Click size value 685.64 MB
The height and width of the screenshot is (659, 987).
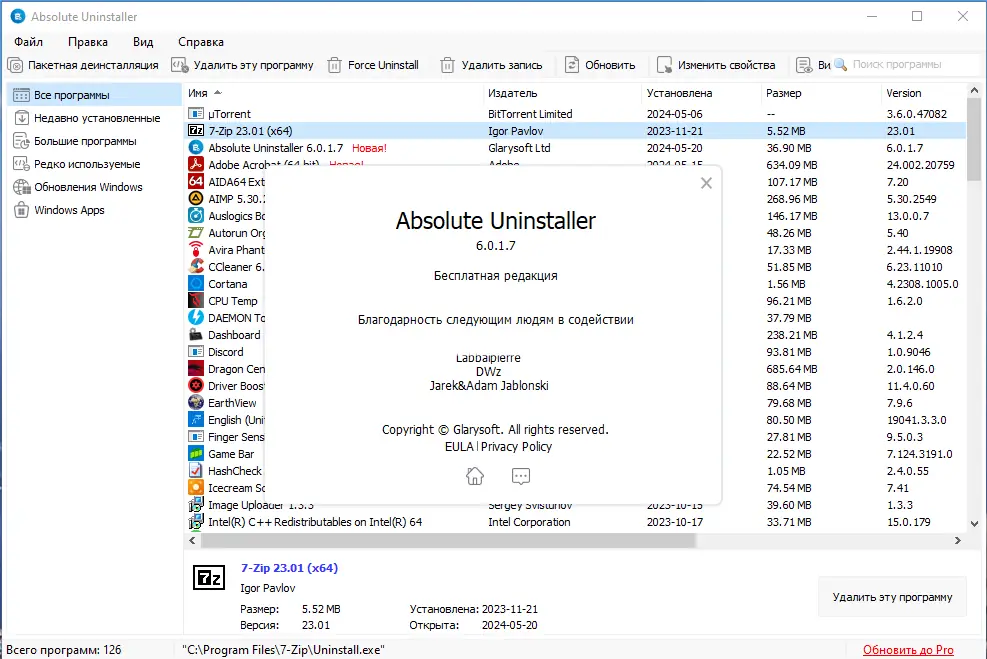(792, 369)
